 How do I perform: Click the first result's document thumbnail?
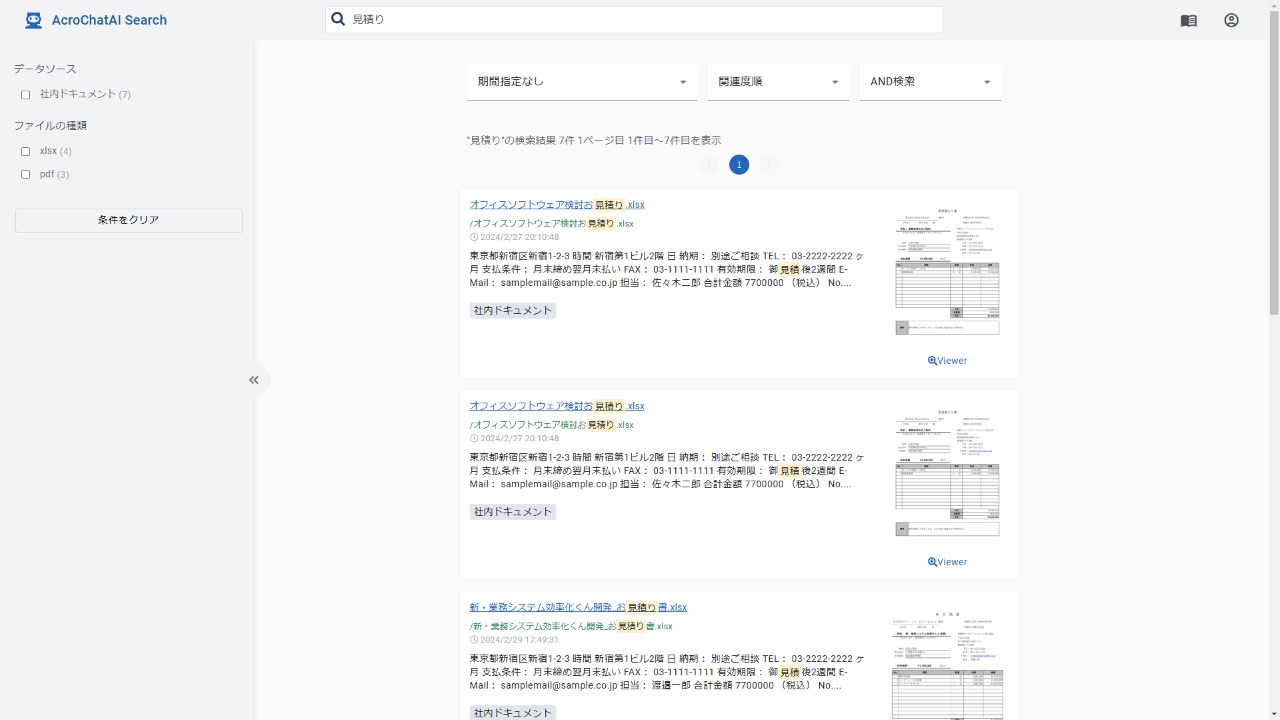(947, 272)
